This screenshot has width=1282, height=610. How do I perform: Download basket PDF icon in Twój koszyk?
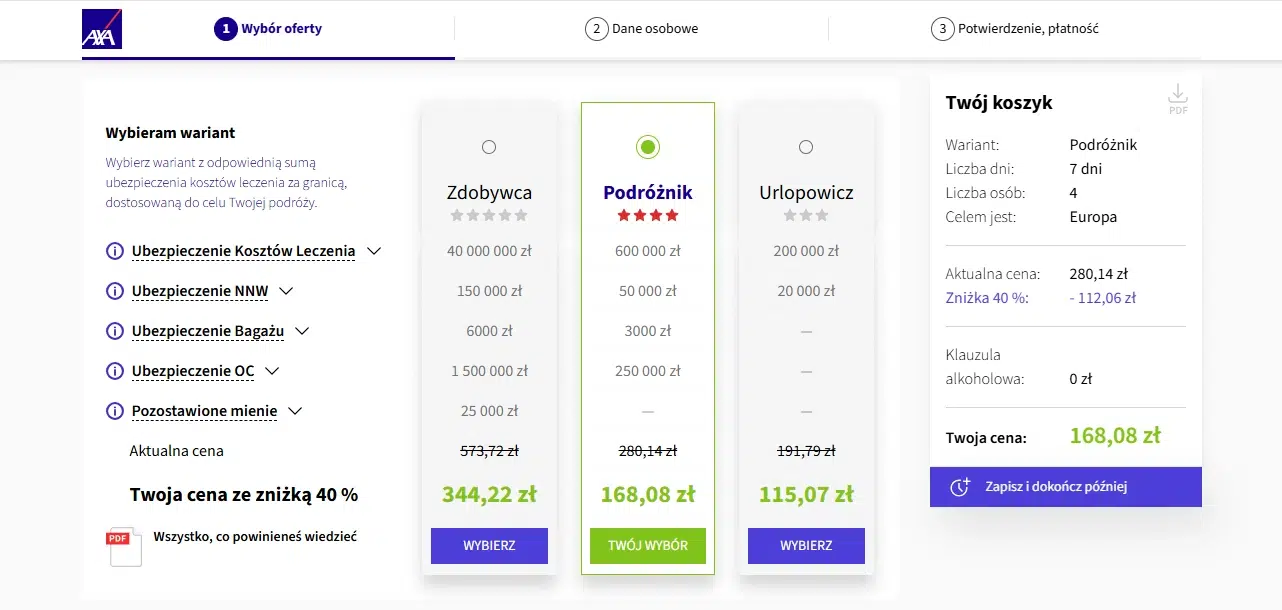(x=1178, y=99)
